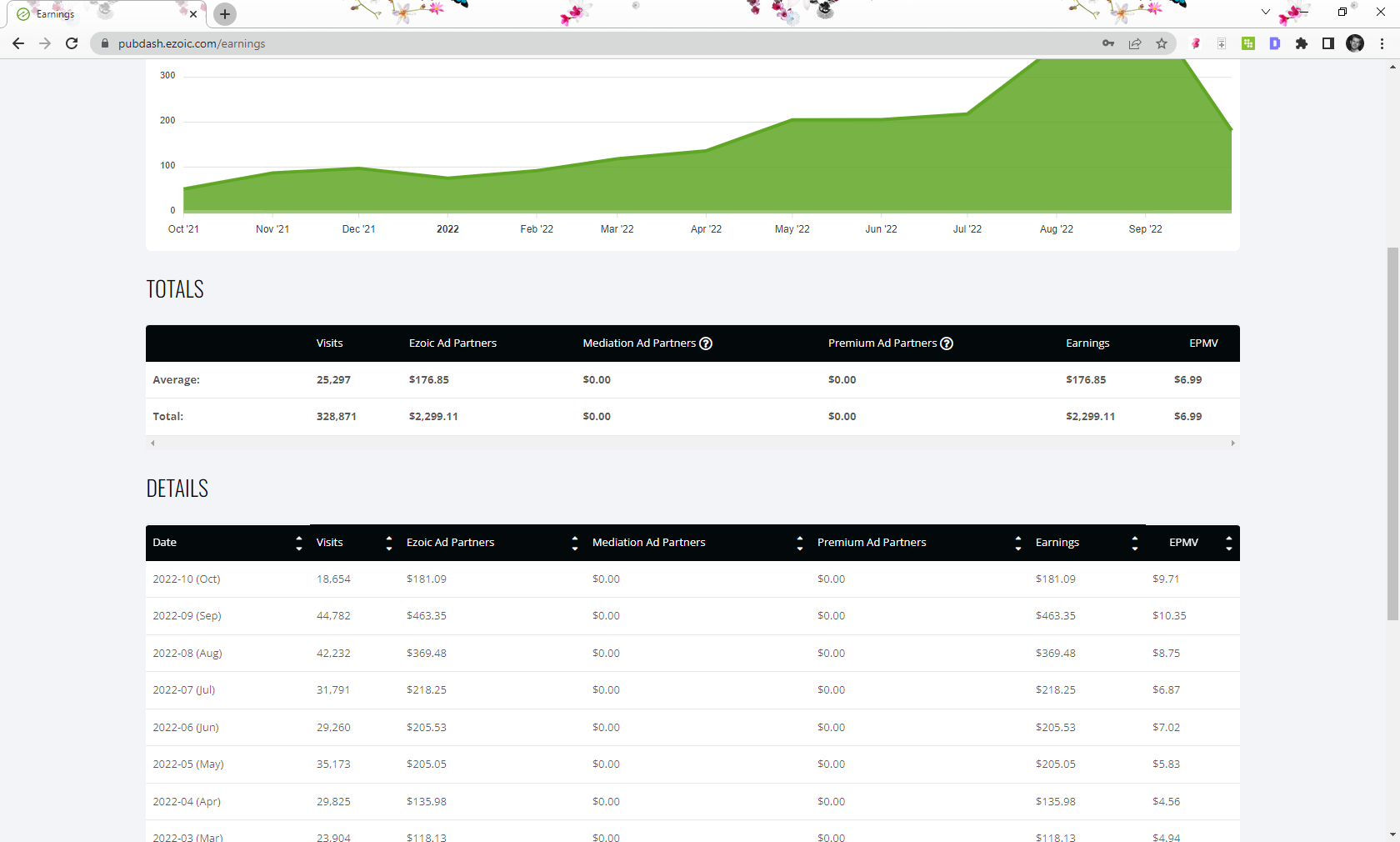Click the DETAILS section heading
This screenshot has width=1400, height=842.
pyautogui.click(x=177, y=489)
